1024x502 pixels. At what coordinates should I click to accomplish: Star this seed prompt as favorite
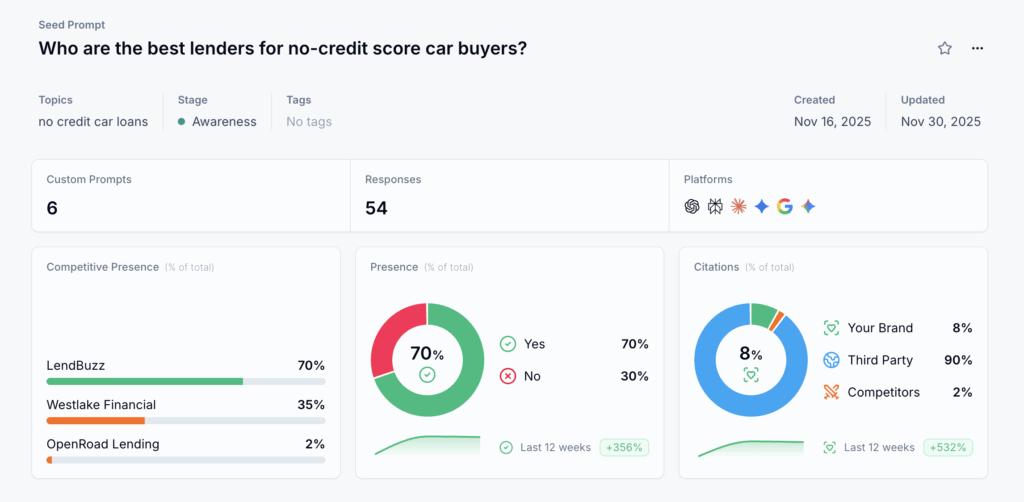[945, 48]
